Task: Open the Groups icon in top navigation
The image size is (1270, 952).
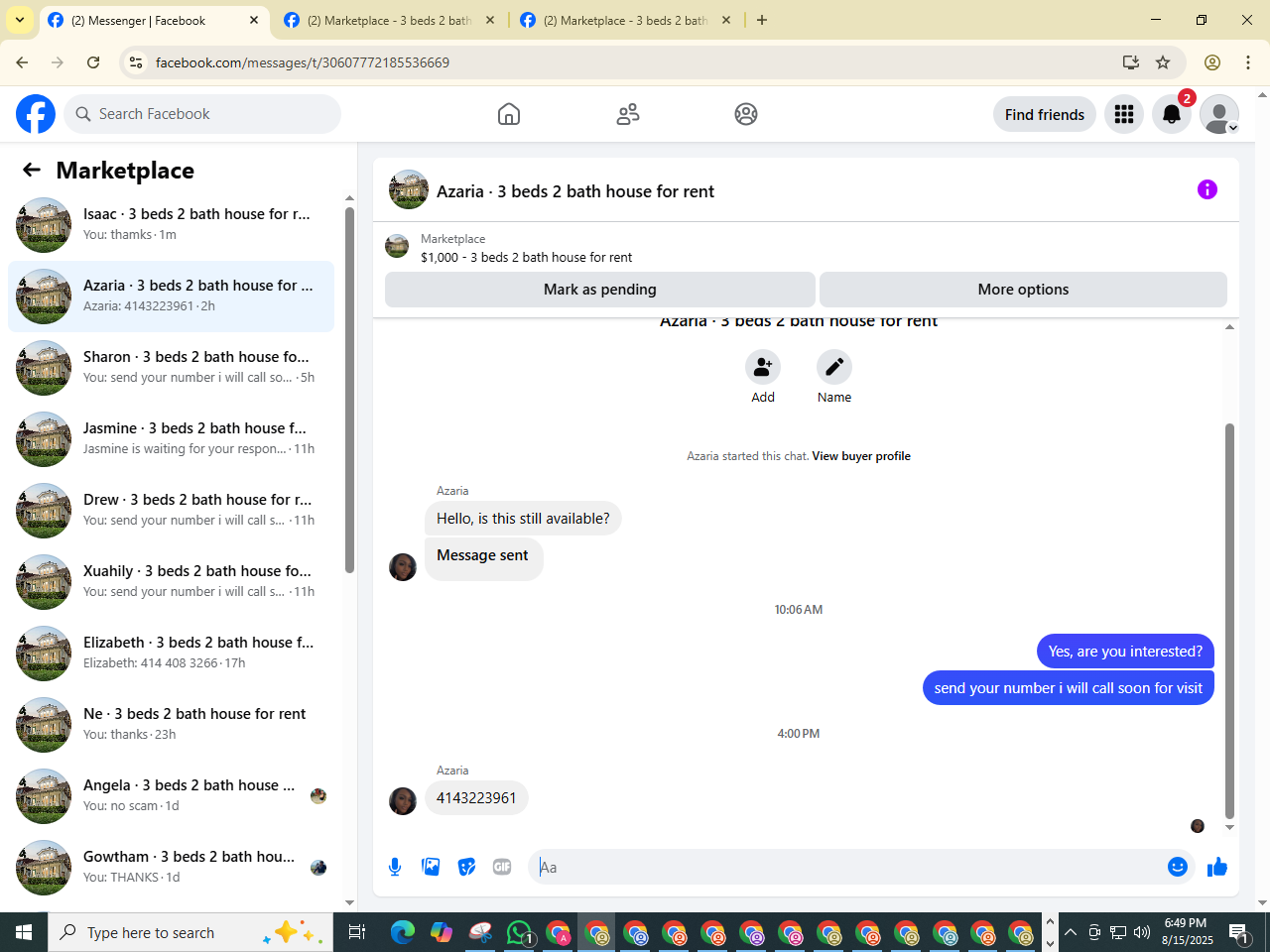Action: [746, 114]
